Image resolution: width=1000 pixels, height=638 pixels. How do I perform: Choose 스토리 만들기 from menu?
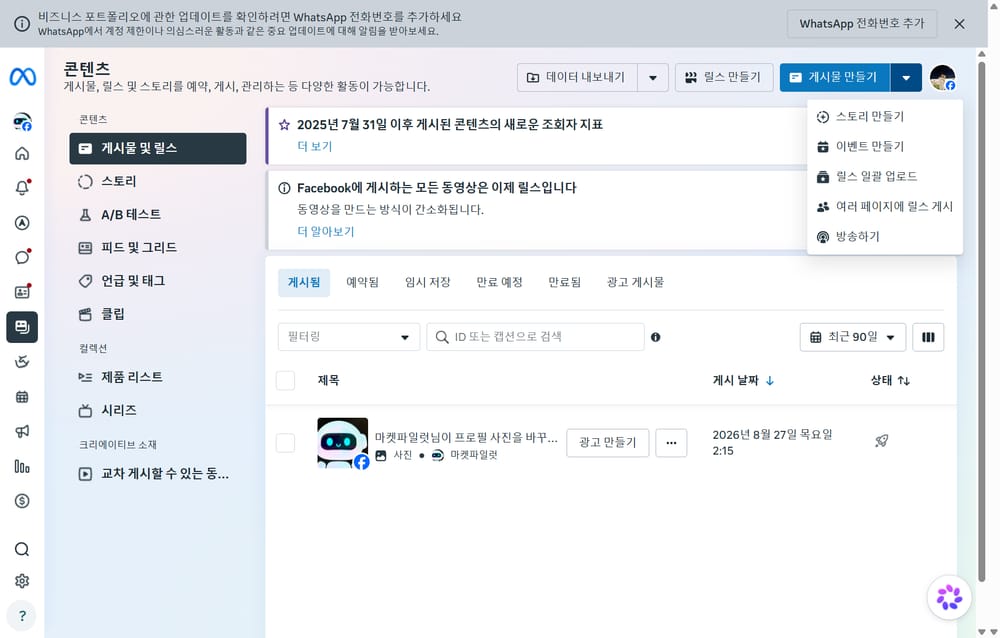[885, 117]
